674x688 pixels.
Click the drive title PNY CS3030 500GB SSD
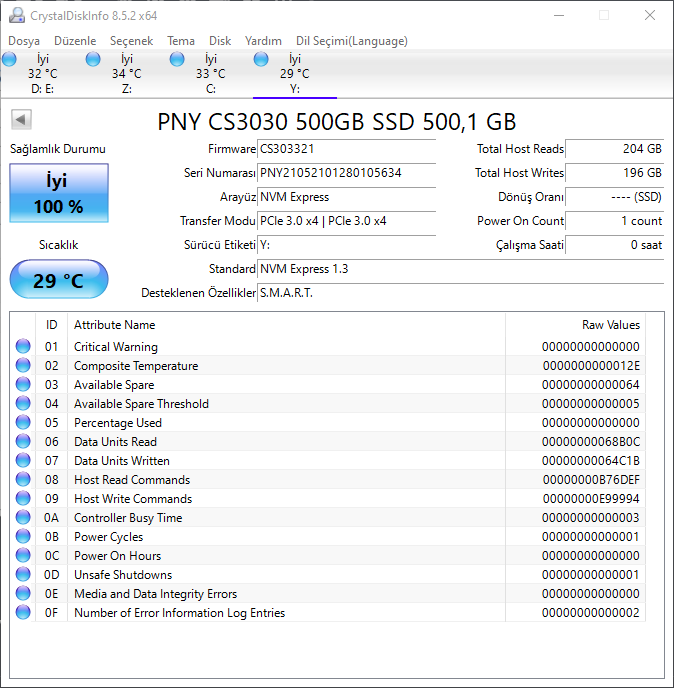click(x=337, y=122)
